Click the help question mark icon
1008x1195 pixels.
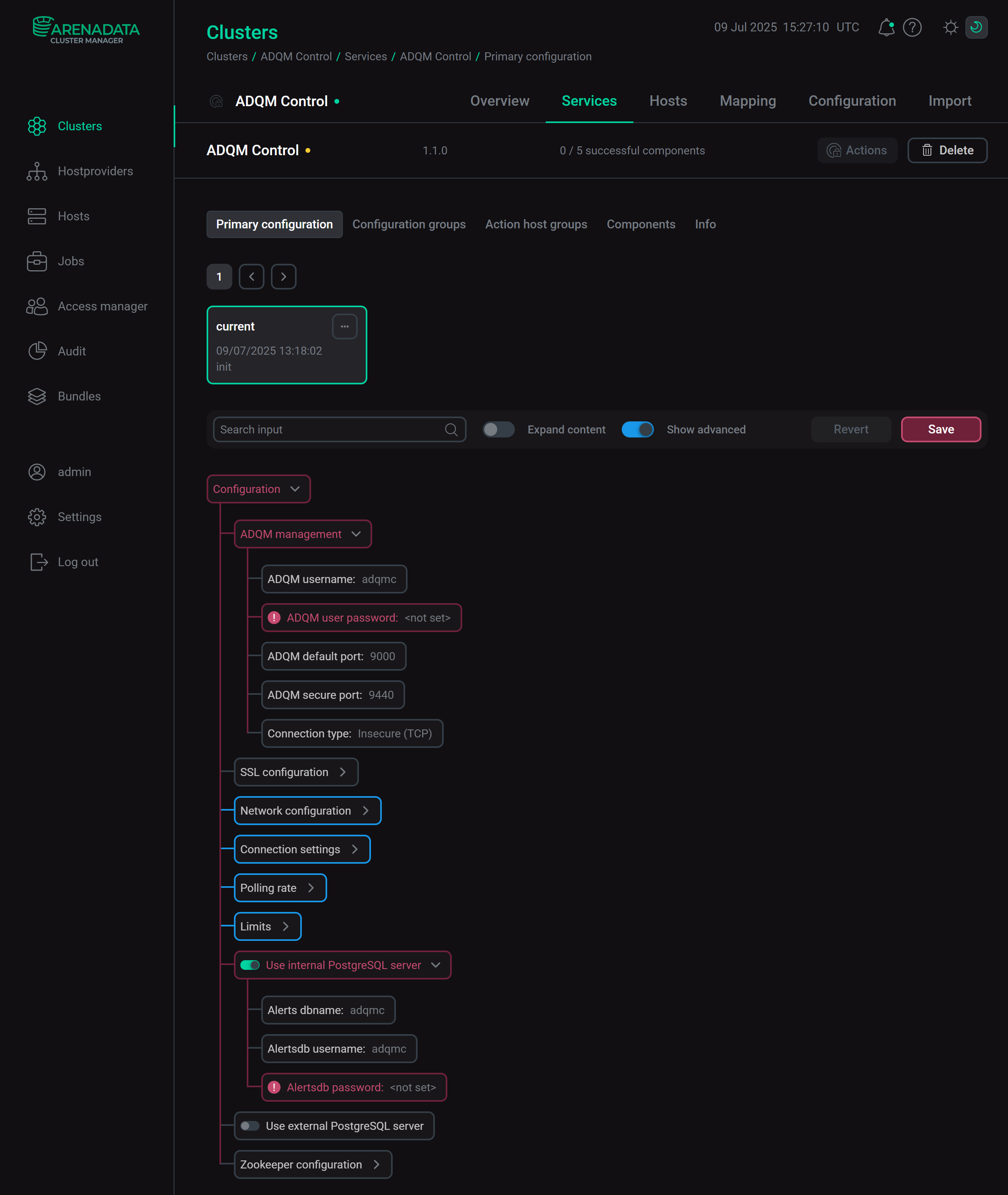click(x=912, y=27)
